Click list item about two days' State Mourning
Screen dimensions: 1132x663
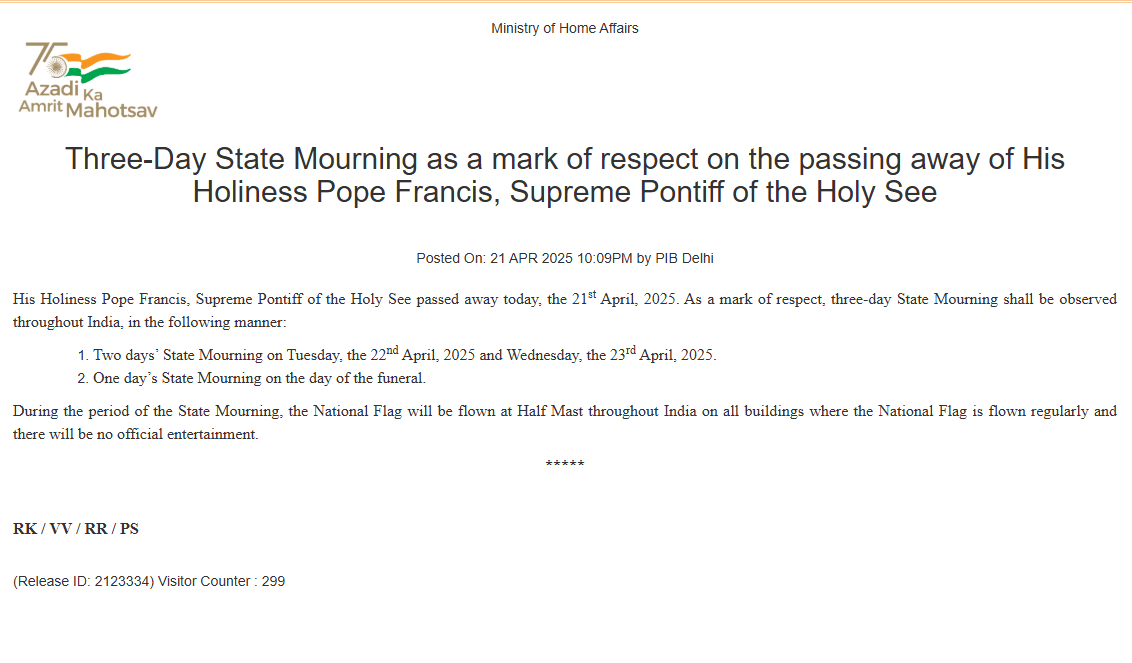[404, 355]
